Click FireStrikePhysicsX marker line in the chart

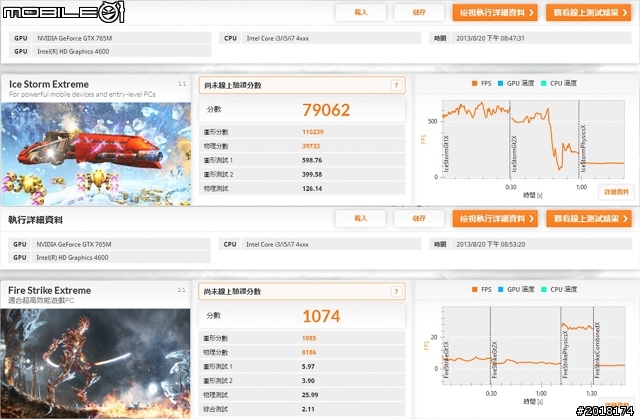pyautogui.click(x=561, y=346)
